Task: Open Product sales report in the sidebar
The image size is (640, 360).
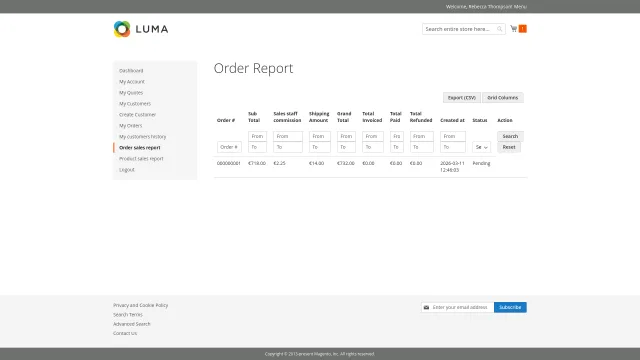Action: 141,159
